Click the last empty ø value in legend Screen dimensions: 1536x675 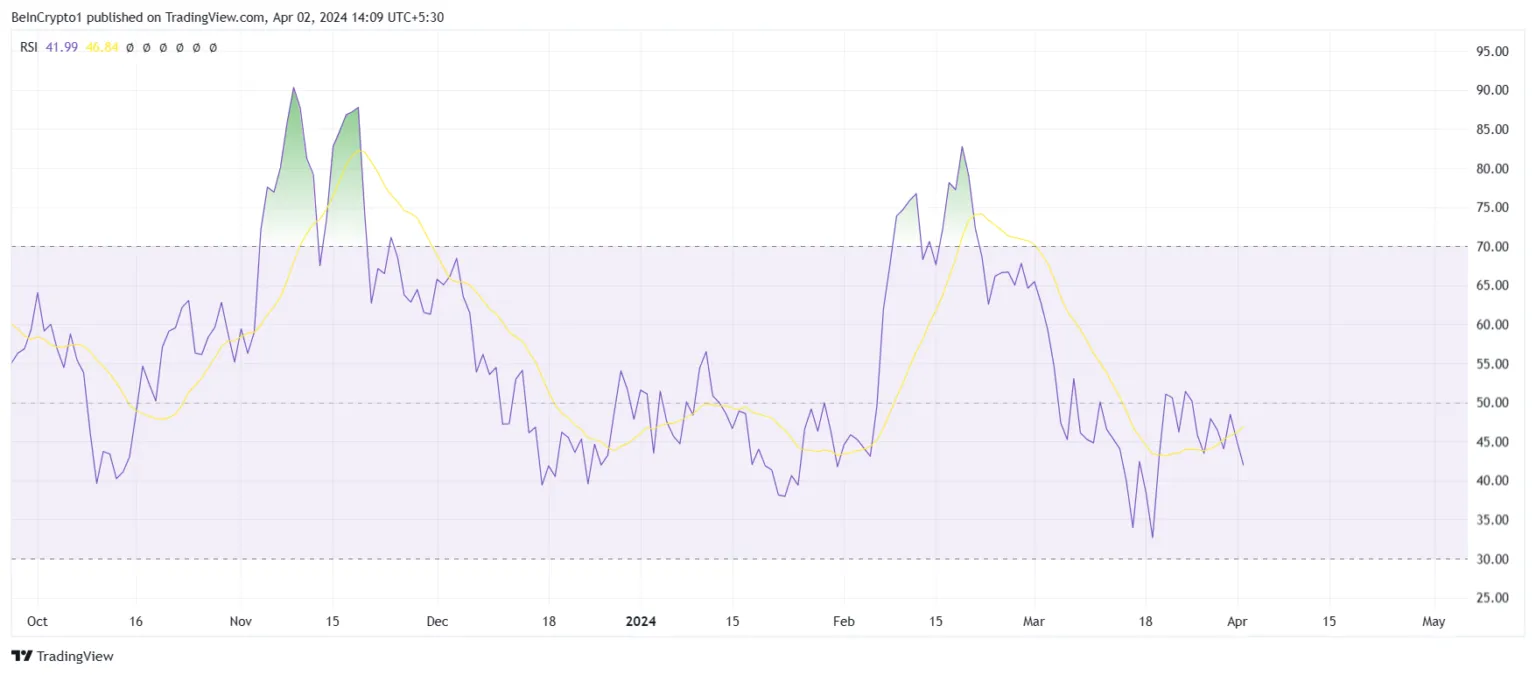pyautogui.click(x=212, y=47)
